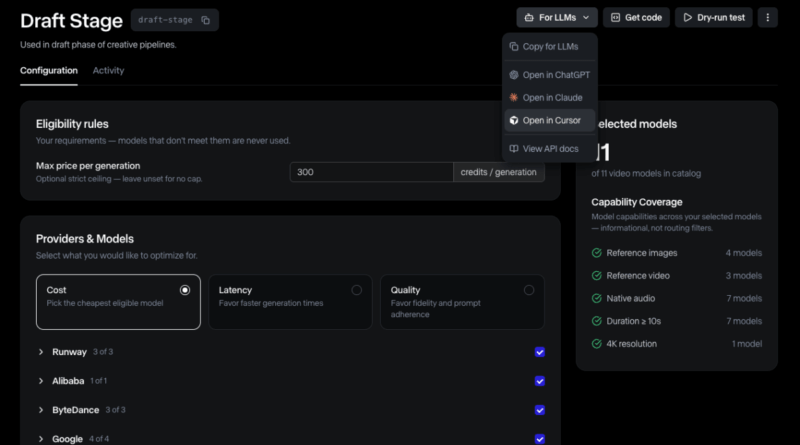Open the three-dot more options menu

click(x=767, y=17)
